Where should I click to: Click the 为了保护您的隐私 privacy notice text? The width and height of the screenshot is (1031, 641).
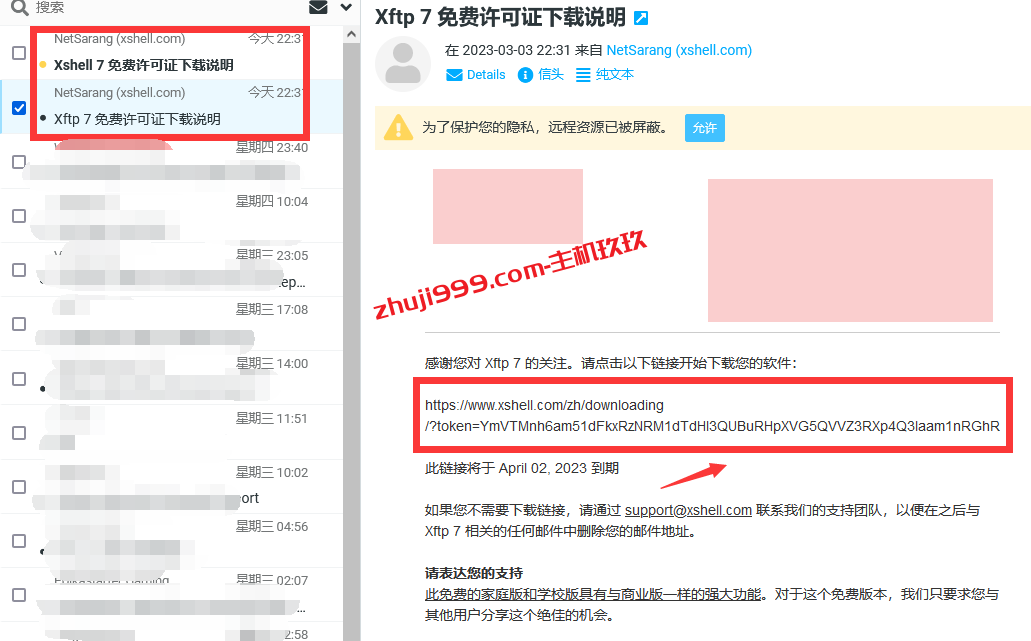545,128
